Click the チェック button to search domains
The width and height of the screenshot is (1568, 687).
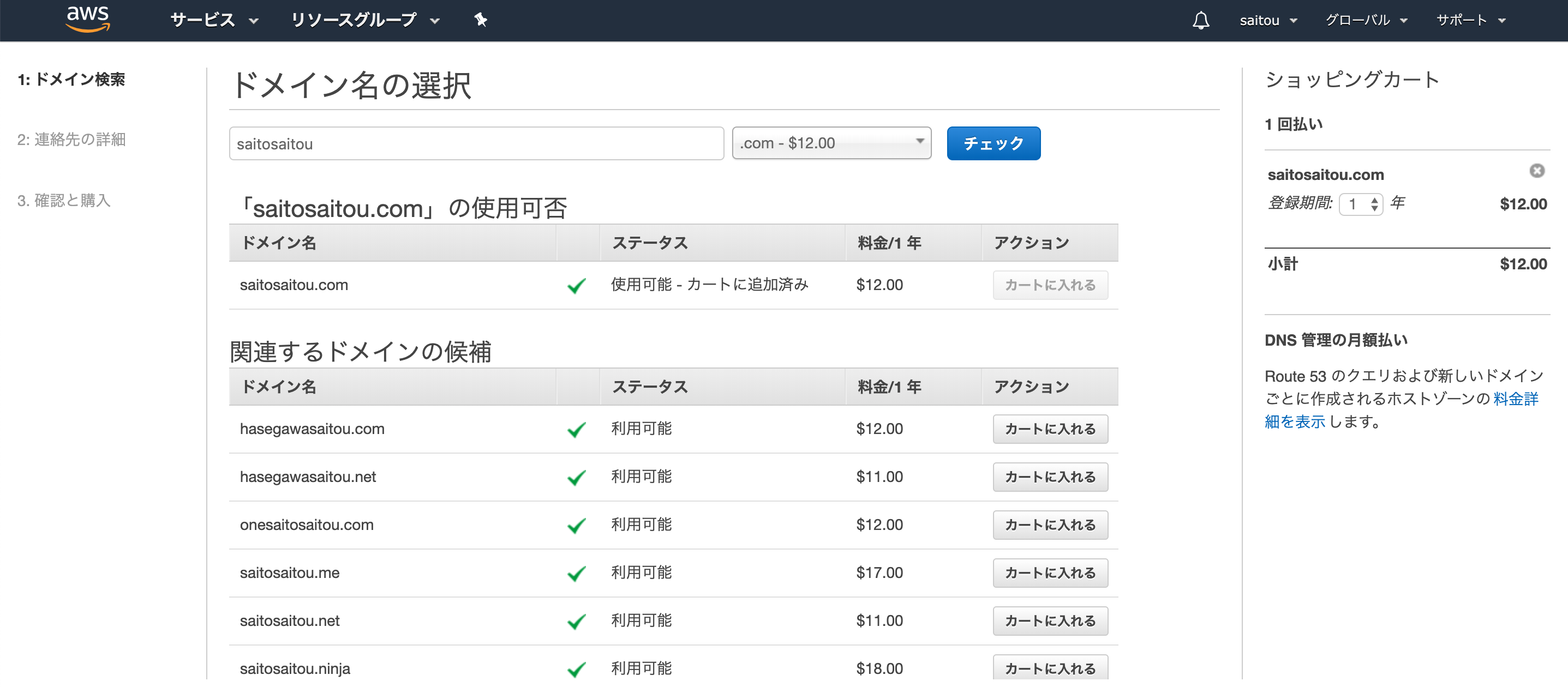coord(993,143)
